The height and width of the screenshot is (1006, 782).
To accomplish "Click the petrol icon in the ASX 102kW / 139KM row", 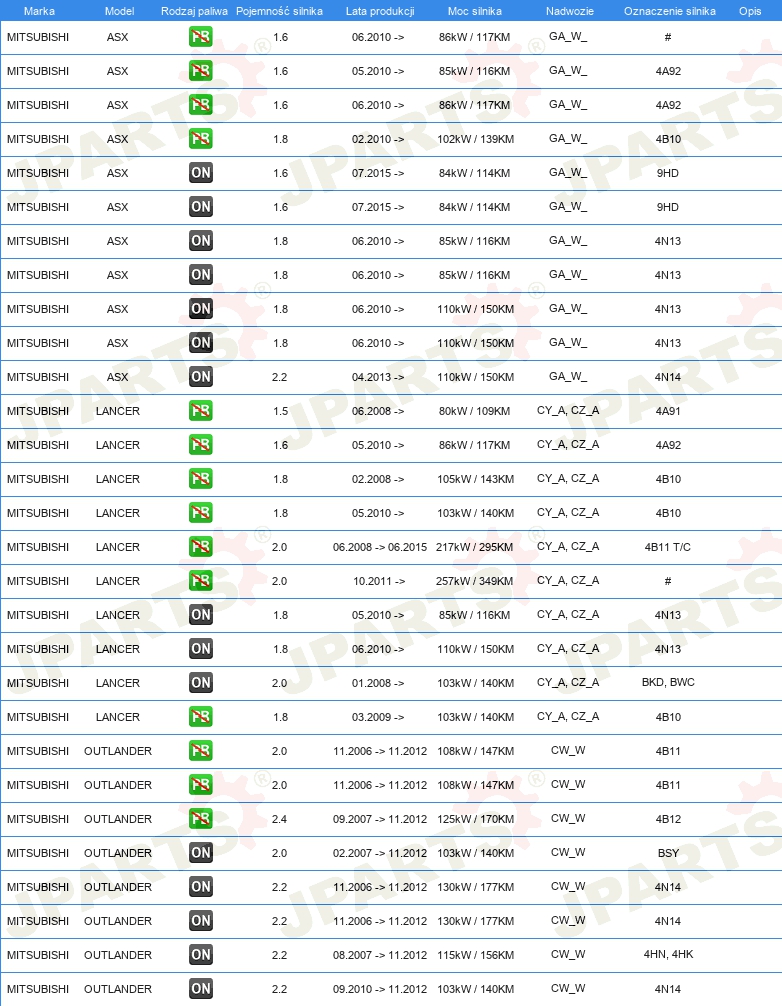I will (x=201, y=139).
